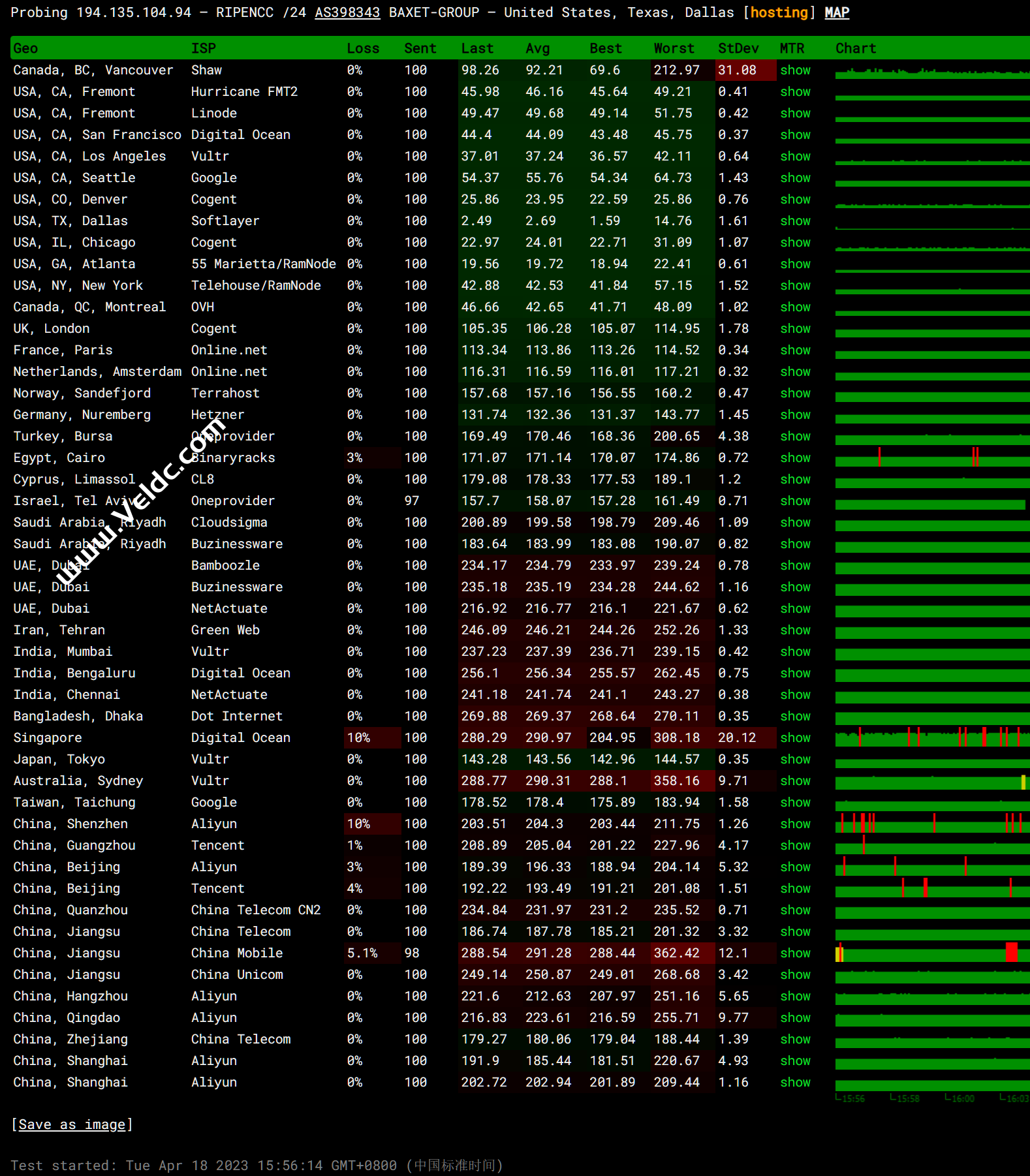Select the 362.42 worst value for China Mobile
This screenshot has height=1176, width=1030.
coord(682,953)
